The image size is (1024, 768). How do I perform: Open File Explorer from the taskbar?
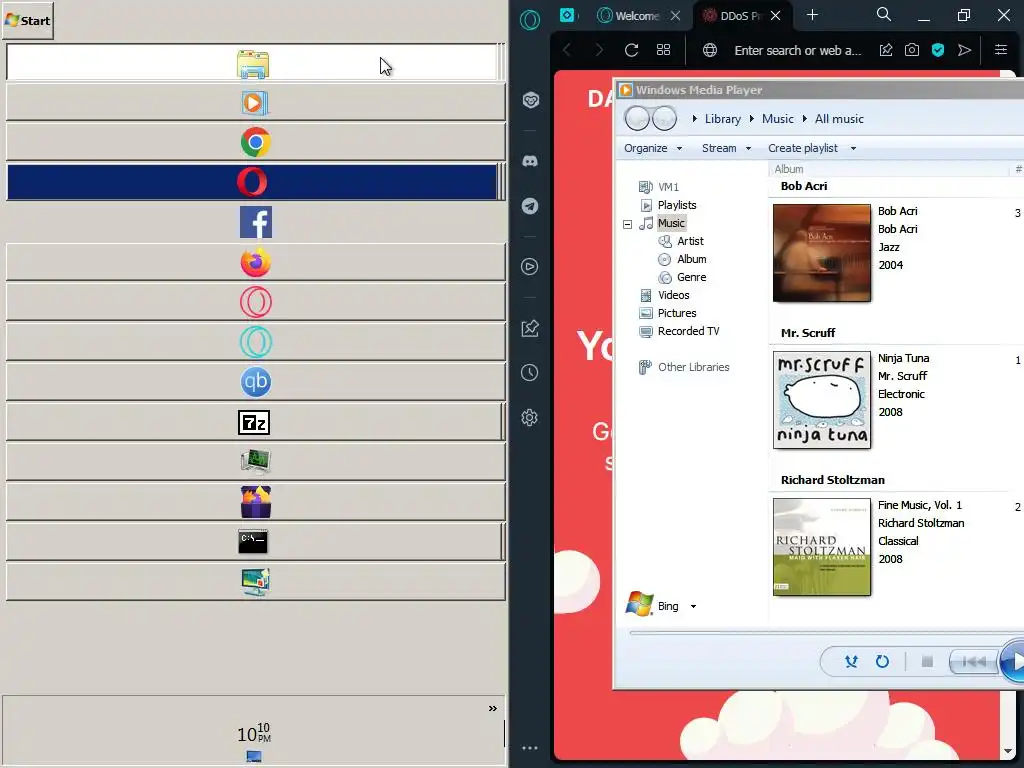pyautogui.click(x=253, y=63)
